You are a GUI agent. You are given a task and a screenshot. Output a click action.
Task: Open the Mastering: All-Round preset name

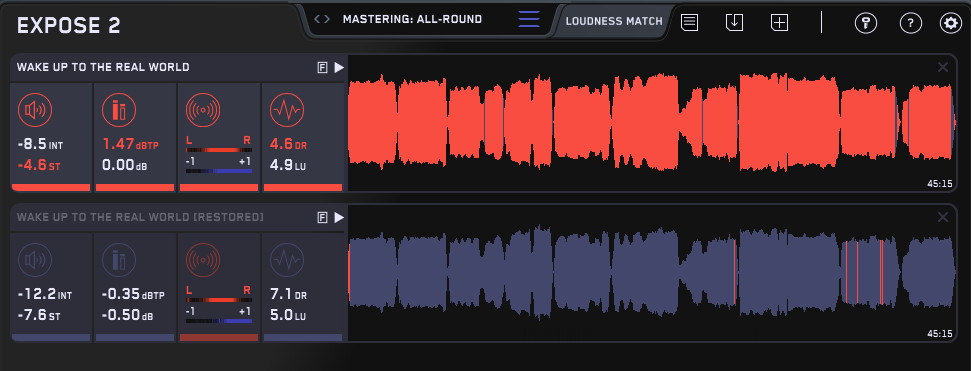coord(412,19)
